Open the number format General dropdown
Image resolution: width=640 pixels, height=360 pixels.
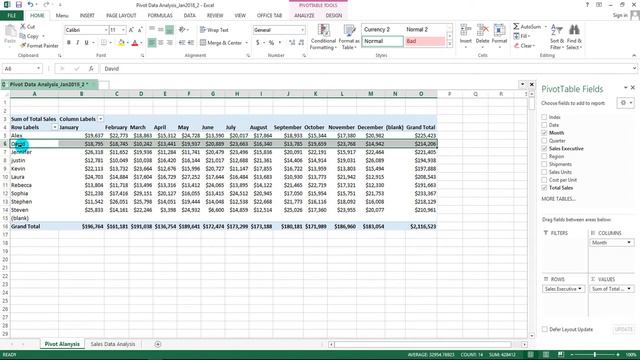[x=302, y=30]
